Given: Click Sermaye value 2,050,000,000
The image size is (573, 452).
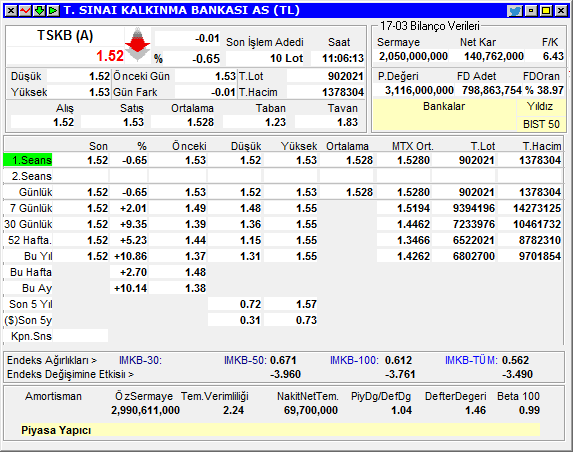Looking at the screenshot, I should pyautogui.click(x=413, y=56).
